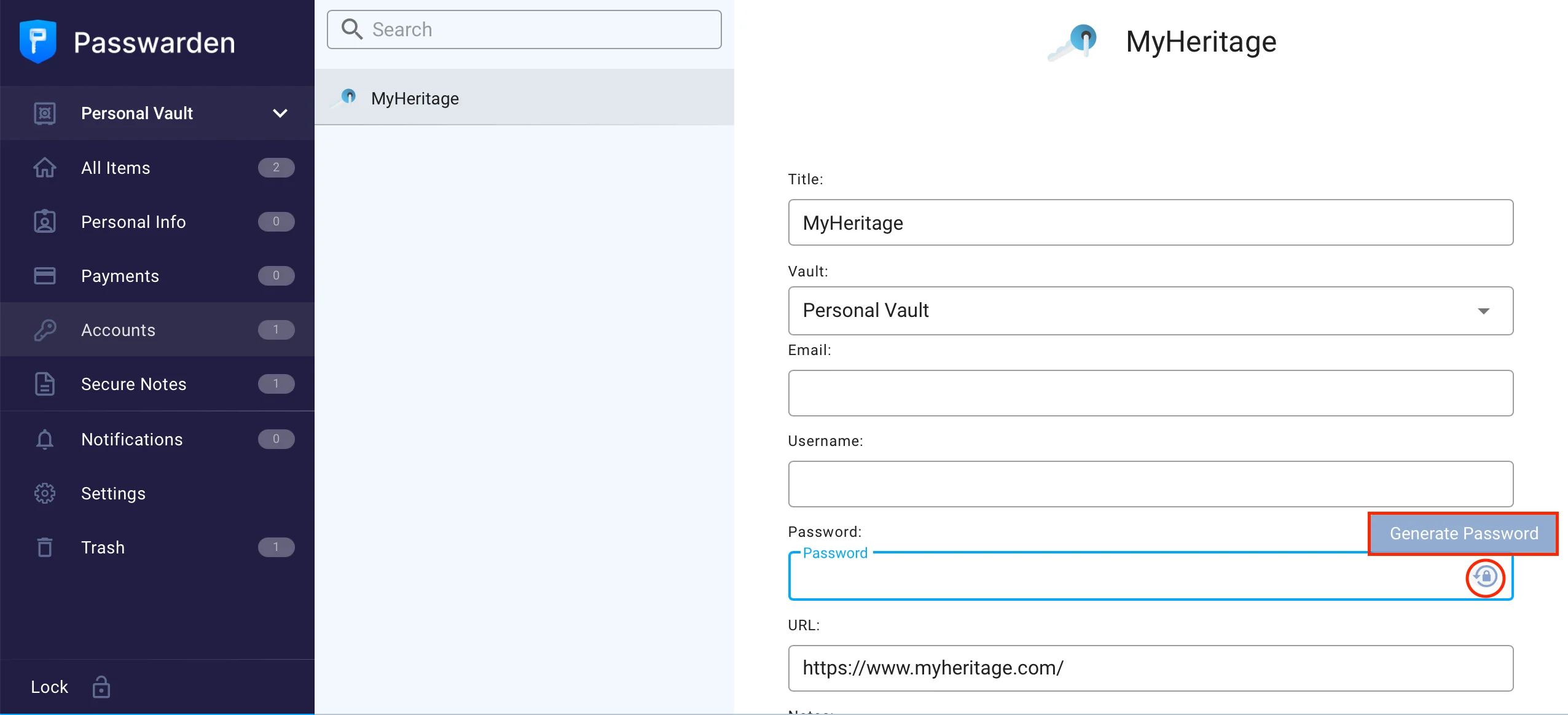Image resolution: width=1568 pixels, height=715 pixels.
Task: Open the Vault selection dropdown
Action: click(1485, 311)
